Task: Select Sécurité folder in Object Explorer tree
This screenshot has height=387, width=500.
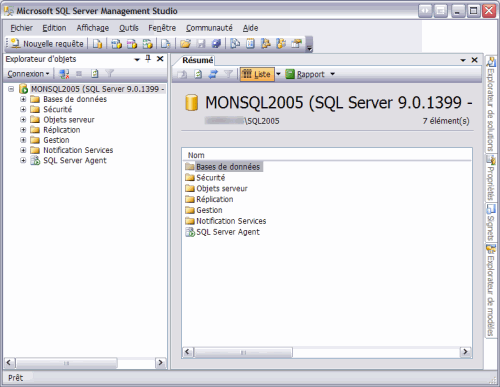Action: tap(58, 109)
